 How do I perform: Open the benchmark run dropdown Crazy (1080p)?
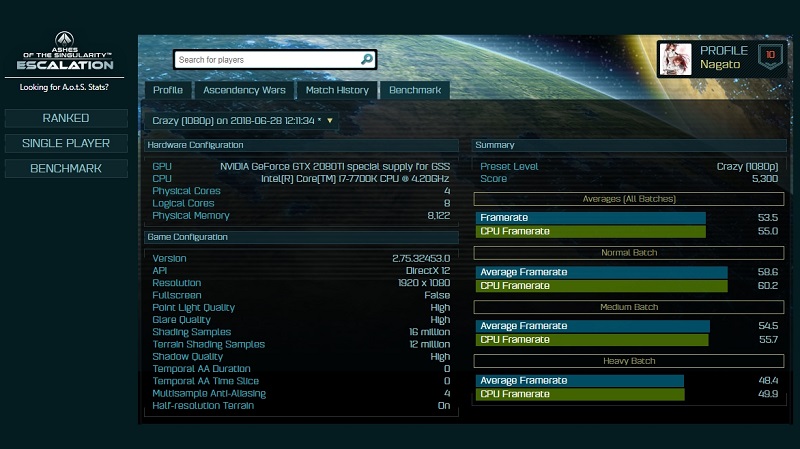pos(241,121)
